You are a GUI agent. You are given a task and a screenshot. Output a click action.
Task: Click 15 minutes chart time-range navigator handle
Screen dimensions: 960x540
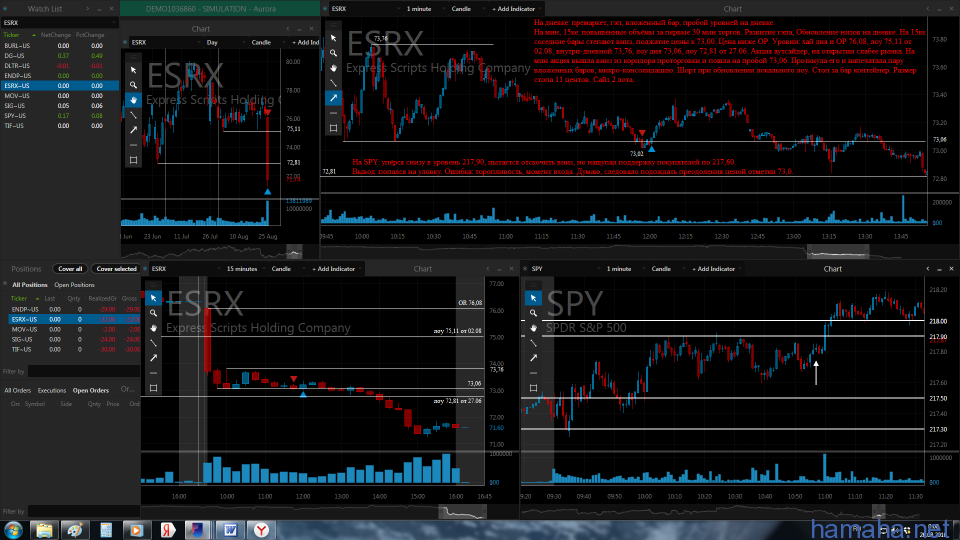click(x=462, y=511)
